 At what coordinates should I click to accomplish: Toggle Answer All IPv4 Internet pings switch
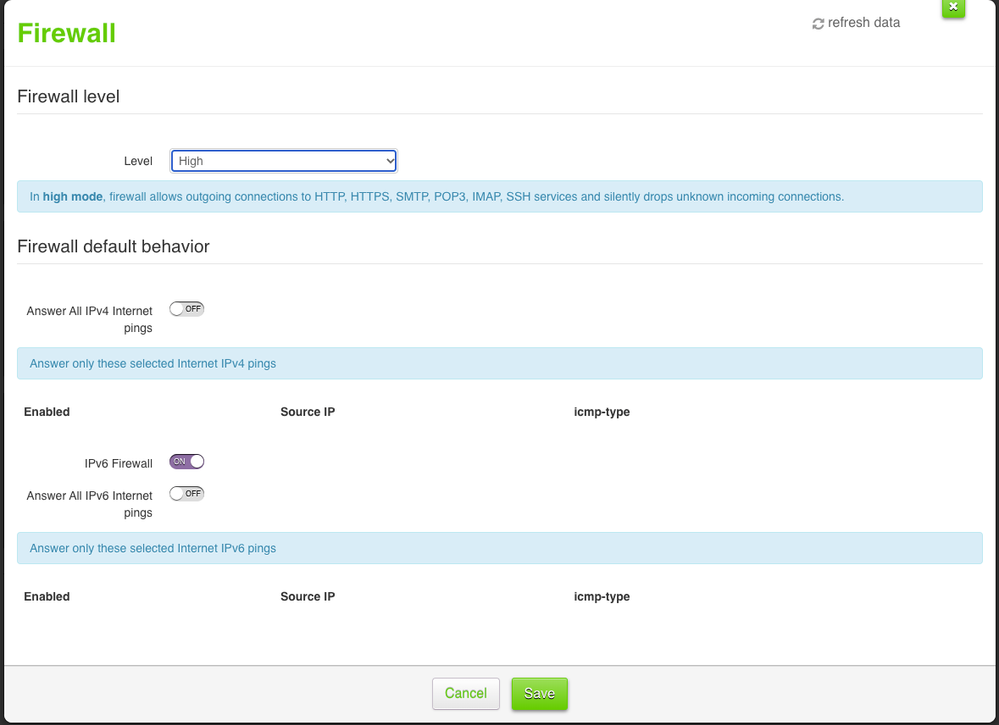tap(187, 309)
